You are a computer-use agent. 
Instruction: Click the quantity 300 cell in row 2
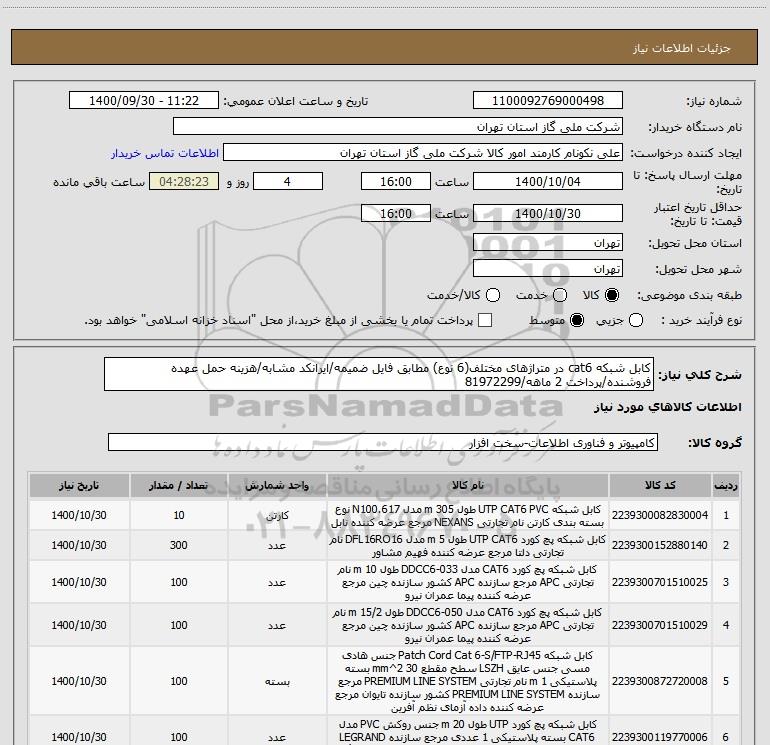click(179, 545)
